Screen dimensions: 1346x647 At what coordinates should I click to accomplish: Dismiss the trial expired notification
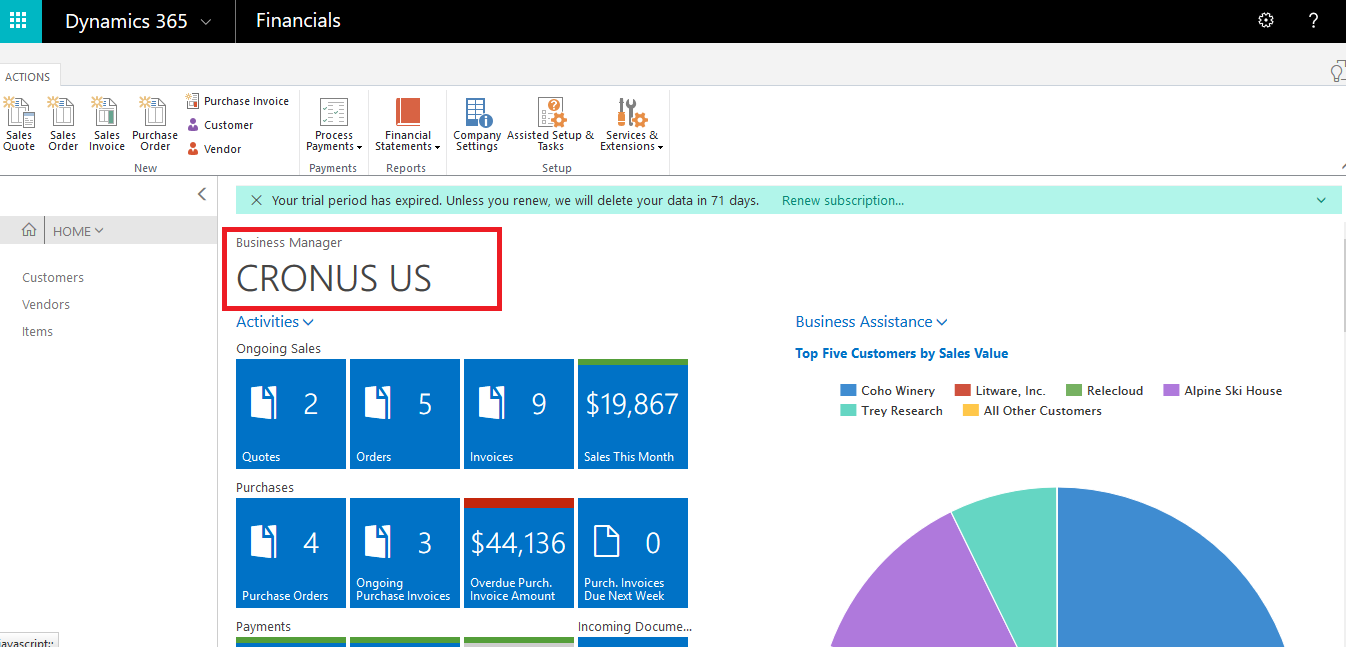tap(256, 200)
